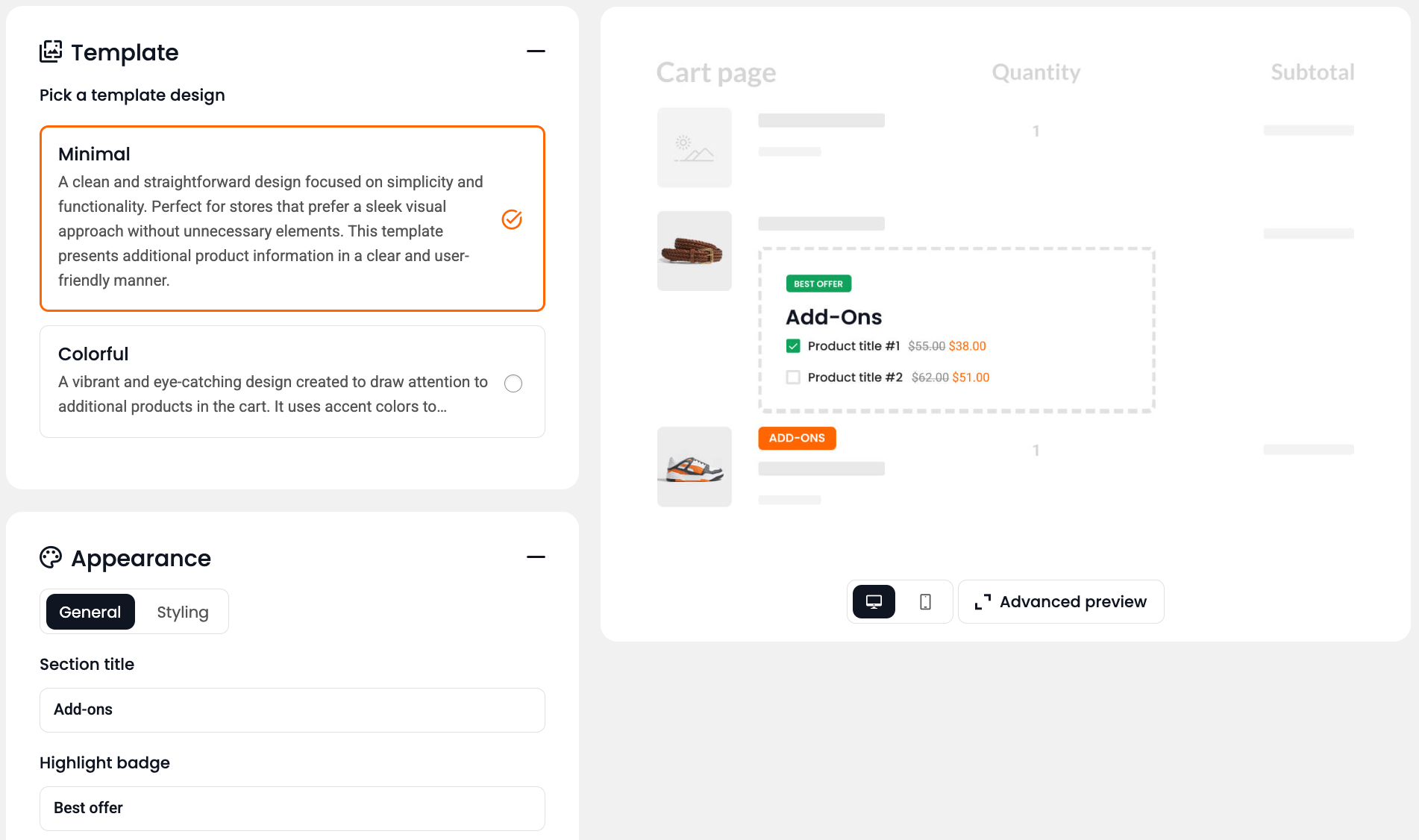Click the orange ADD-ONS badge
Screen dimensions: 1419x840
point(797,438)
